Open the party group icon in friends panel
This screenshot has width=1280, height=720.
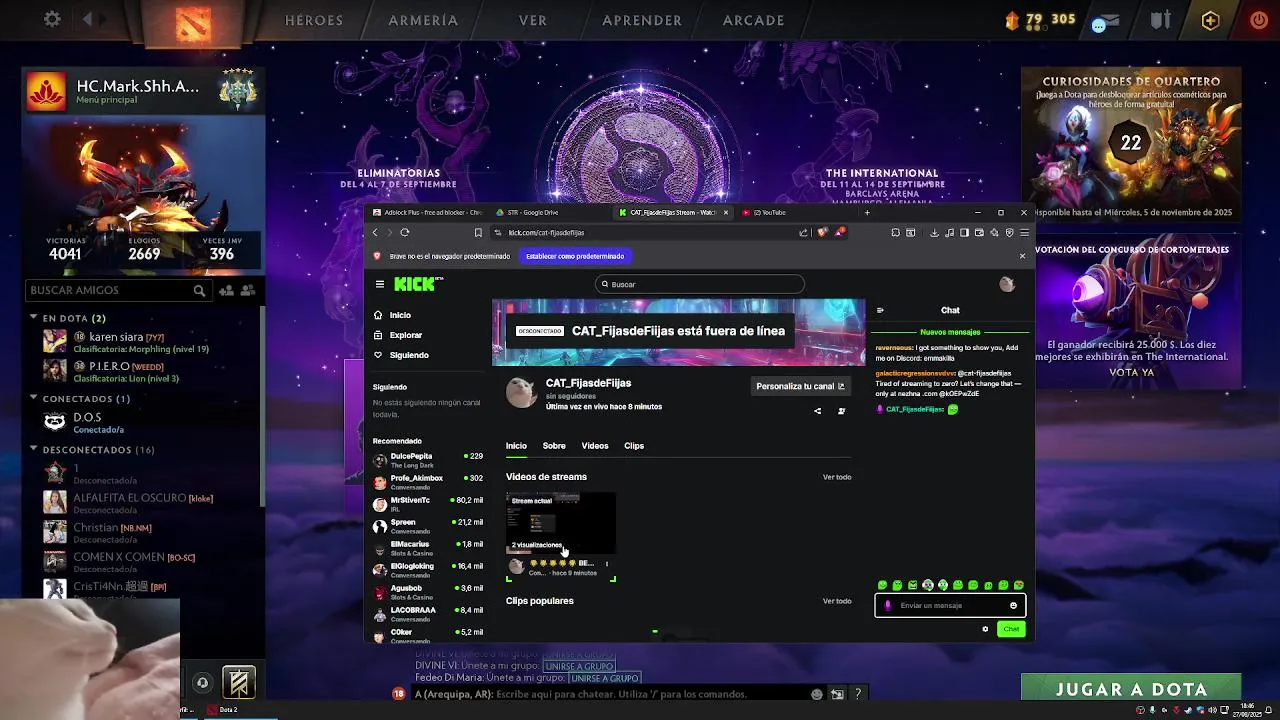[248, 290]
